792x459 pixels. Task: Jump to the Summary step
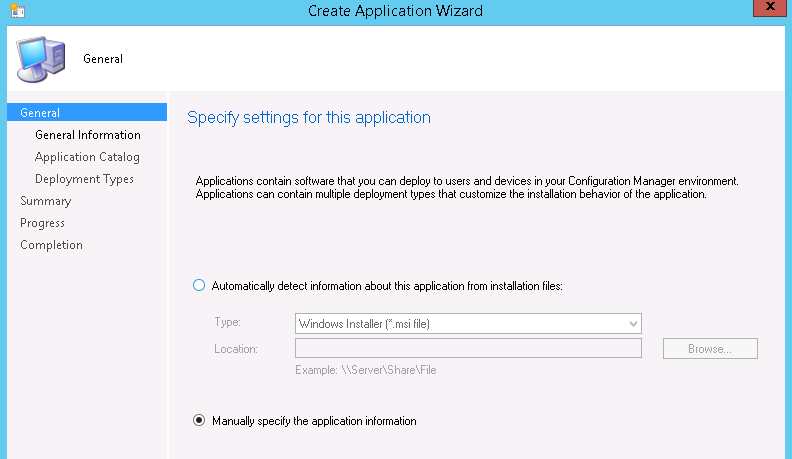pyautogui.click(x=45, y=201)
